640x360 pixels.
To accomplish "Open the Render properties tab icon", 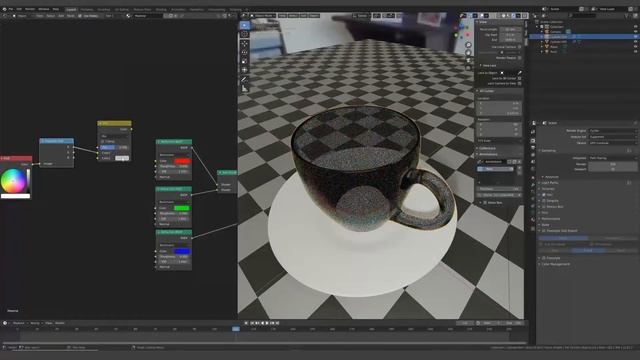I will click(x=533, y=141).
